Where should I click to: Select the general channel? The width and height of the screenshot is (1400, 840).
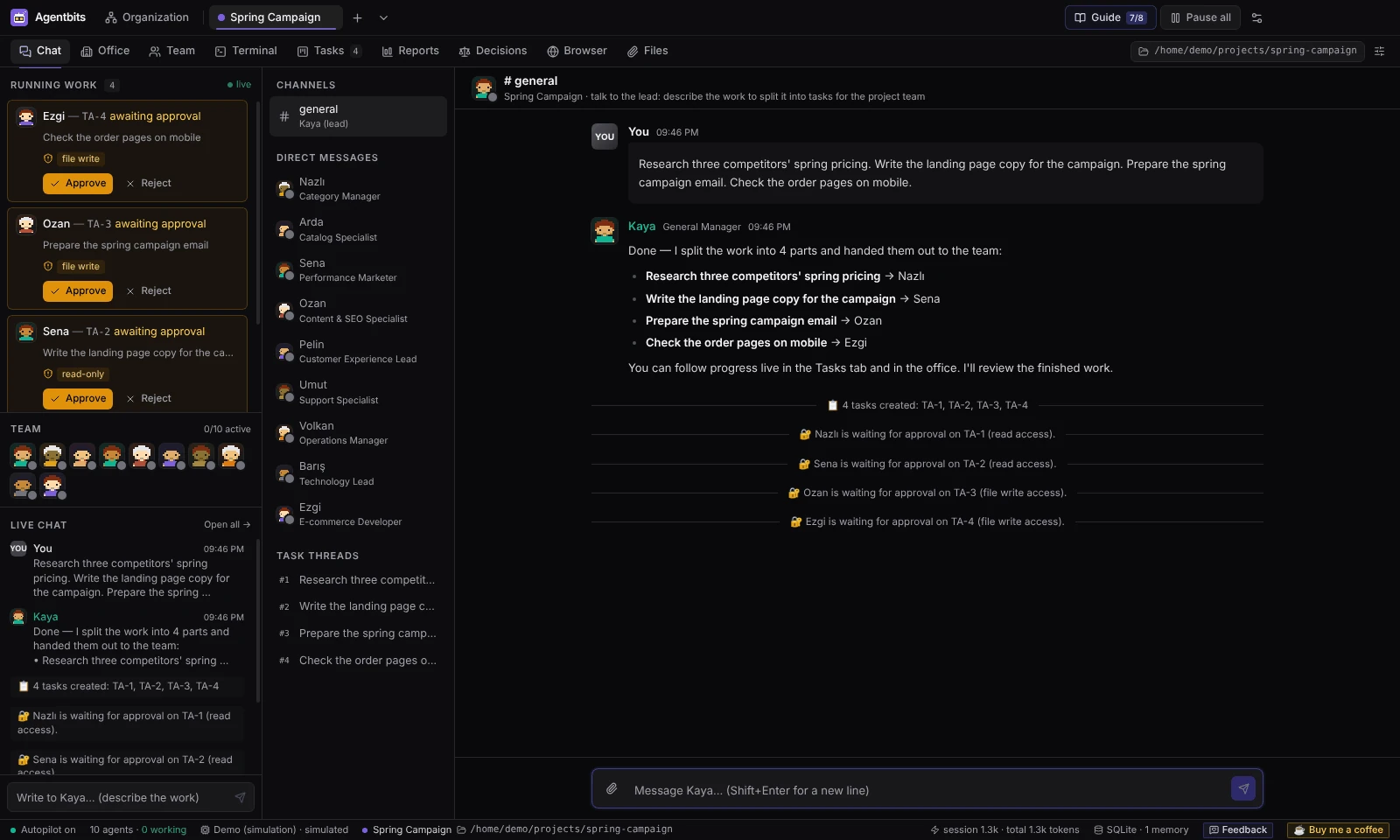(358, 115)
